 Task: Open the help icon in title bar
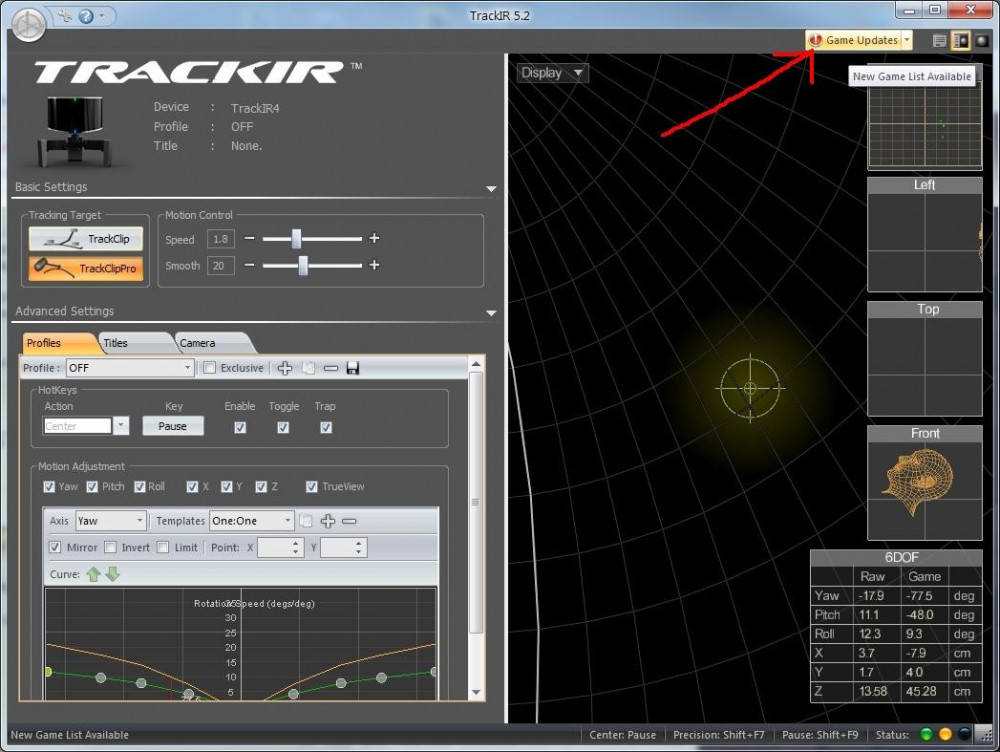click(86, 16)
